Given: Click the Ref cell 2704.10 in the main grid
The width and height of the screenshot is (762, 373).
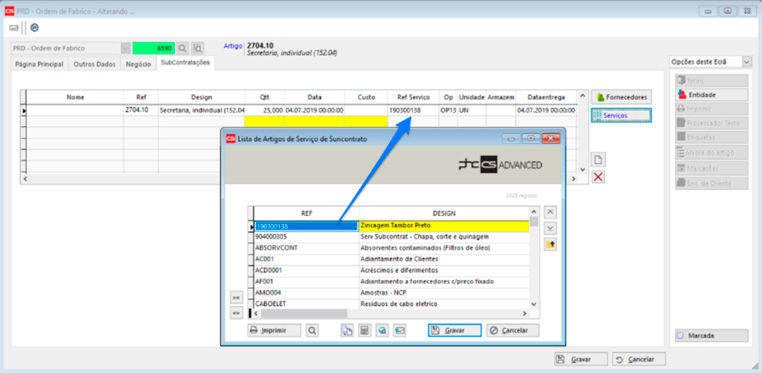Looking at the screenshot, I should coord(140,111).
